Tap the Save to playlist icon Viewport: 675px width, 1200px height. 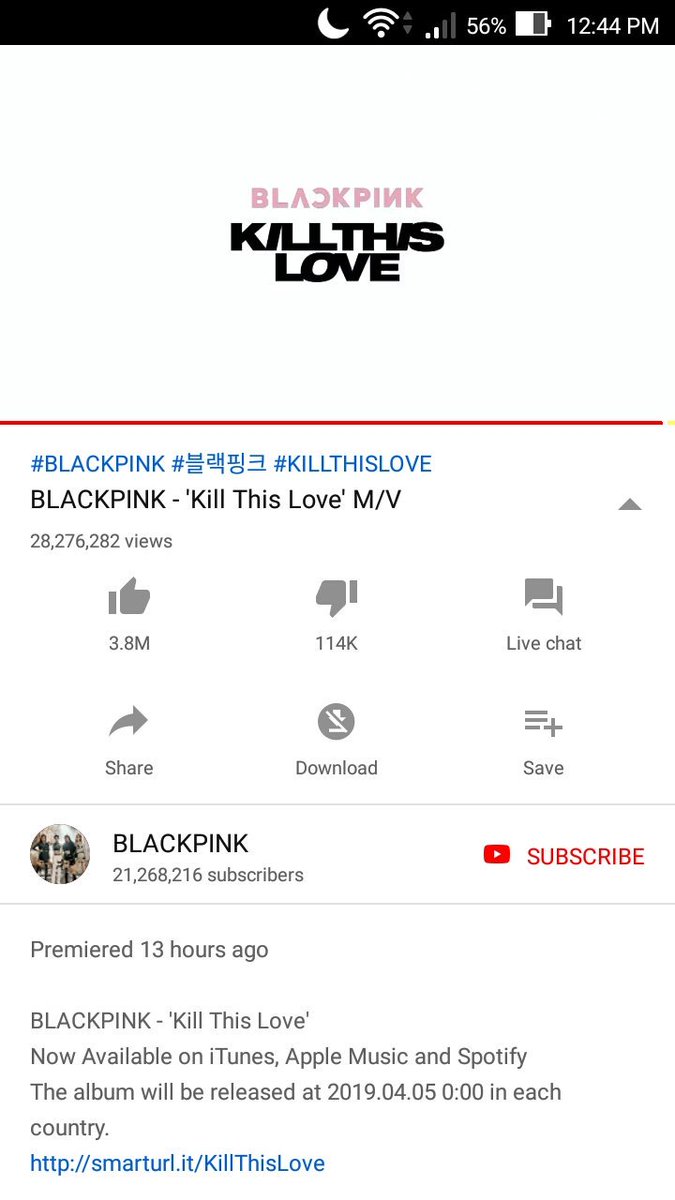tap(543, 722)
